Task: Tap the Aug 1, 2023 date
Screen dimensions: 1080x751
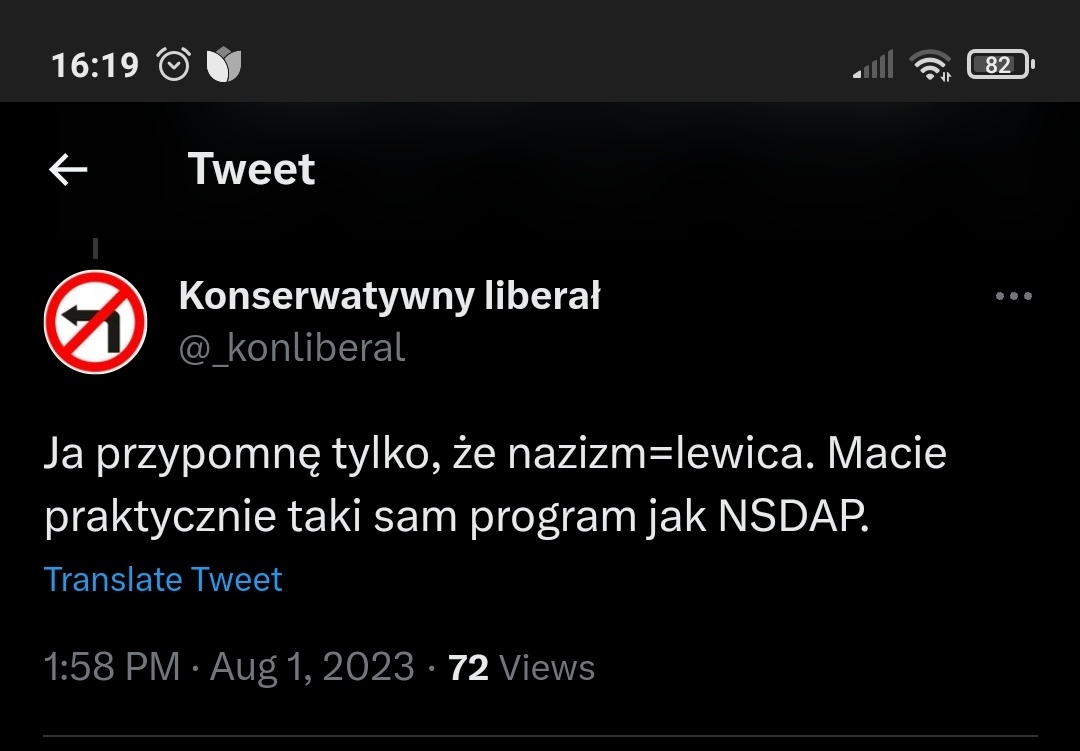Action: pos(312,667)
